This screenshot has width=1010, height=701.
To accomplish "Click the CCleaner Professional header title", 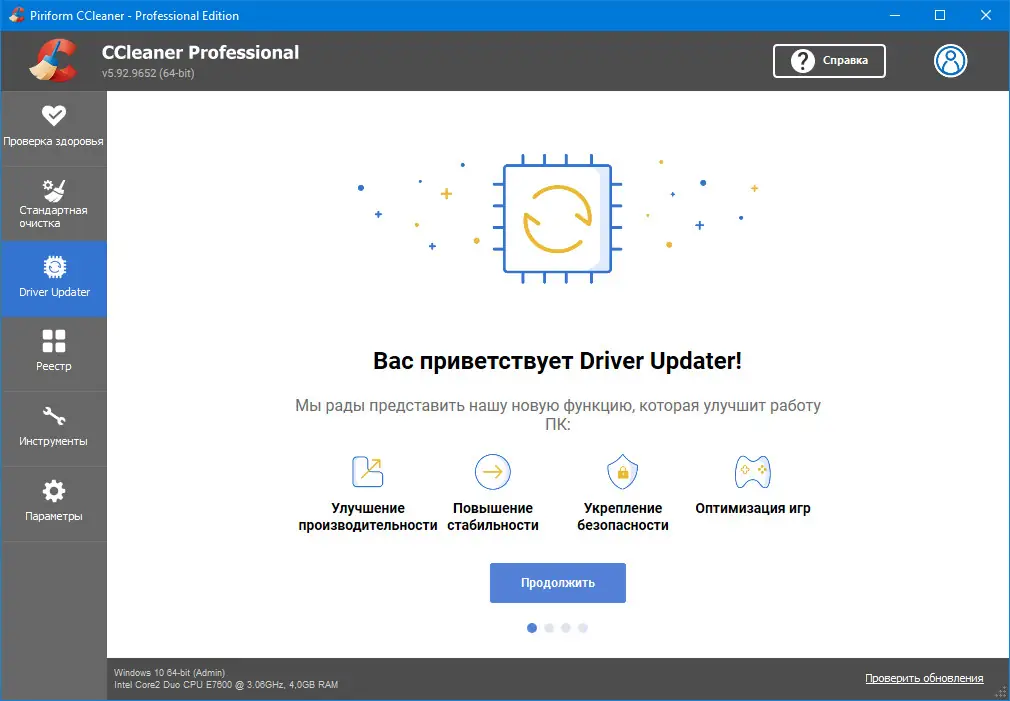I will (200, 52).
